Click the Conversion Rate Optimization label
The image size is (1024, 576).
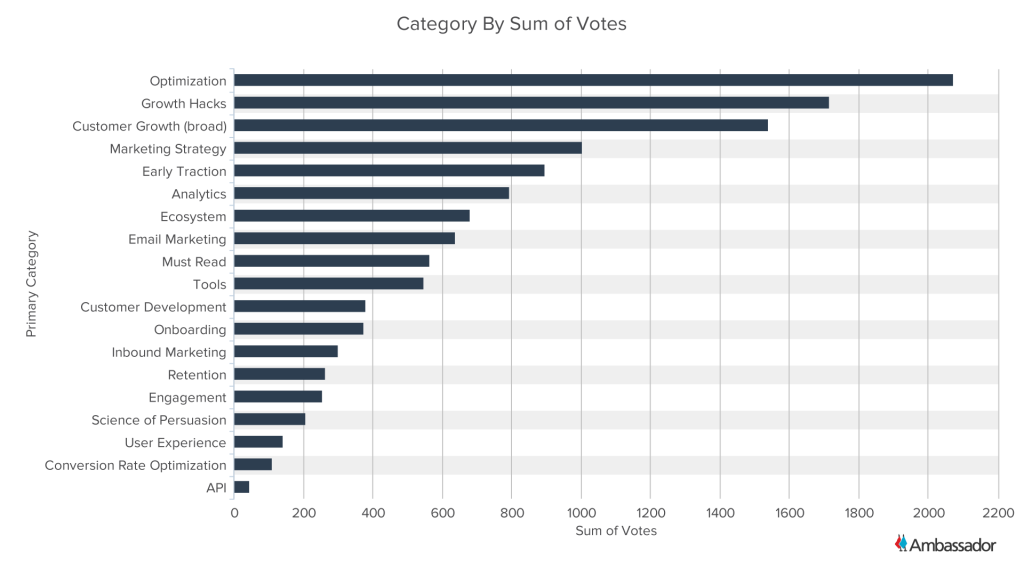point(136,465)
